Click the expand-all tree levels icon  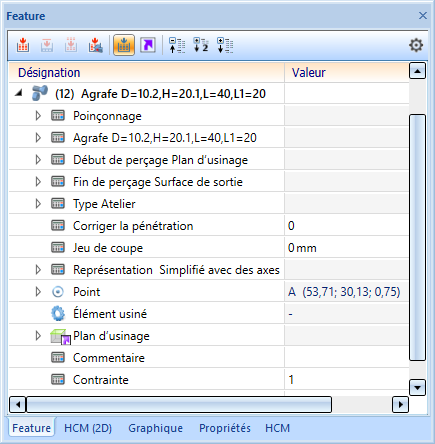225,45
